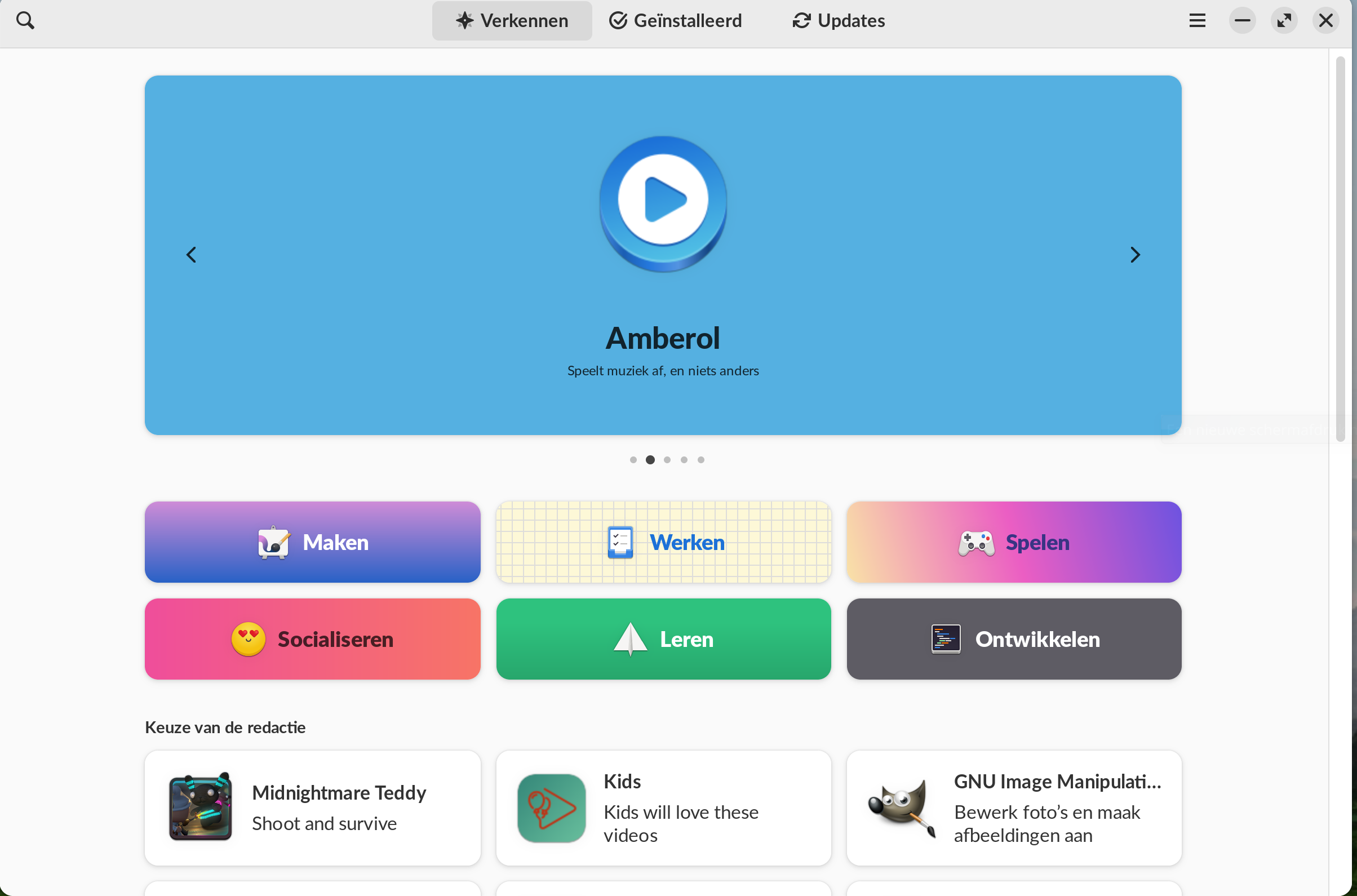Screen dimensions: 1357x896
Task: Select the Werken category icon
Action: tap(619, 541)
